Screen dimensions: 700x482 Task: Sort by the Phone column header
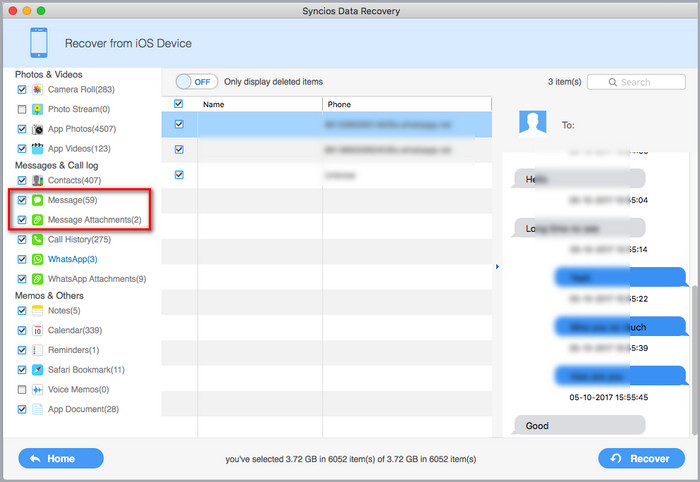[407, 104]
